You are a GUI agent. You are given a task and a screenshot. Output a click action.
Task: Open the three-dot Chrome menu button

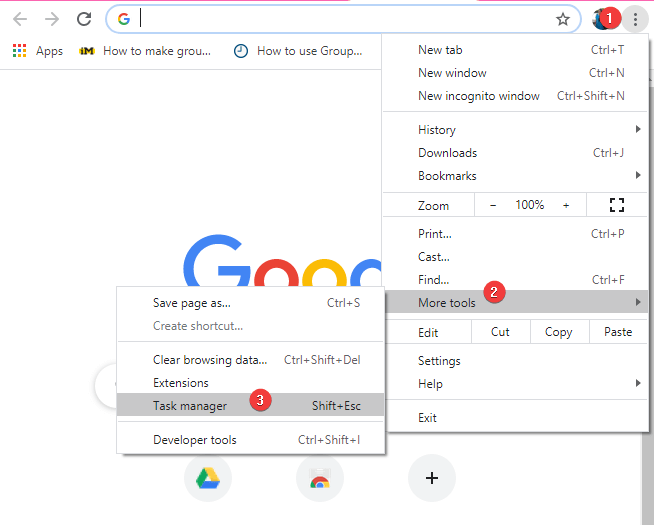(635, 19)
